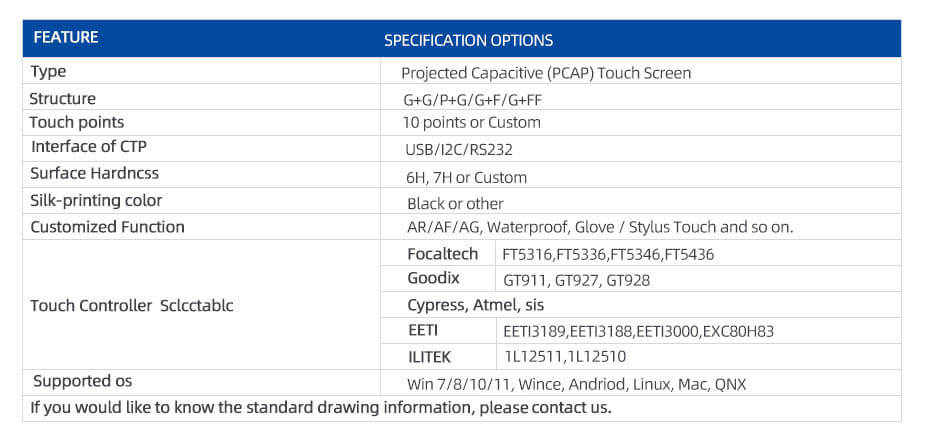930x436 pixels.
Task: Select the 10 points or Custom cell
Action: click(x=641, y=123)
